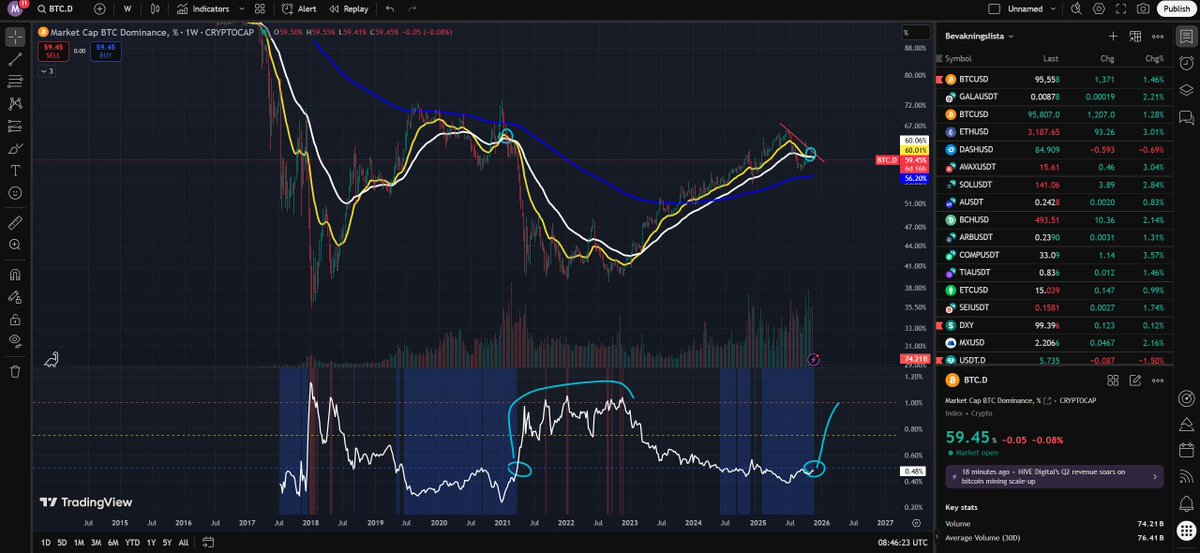The height and width of the screenshot is (553, 1200).
Task: Take a chart snapshot with camera icon
Action: pos(1142,9)
